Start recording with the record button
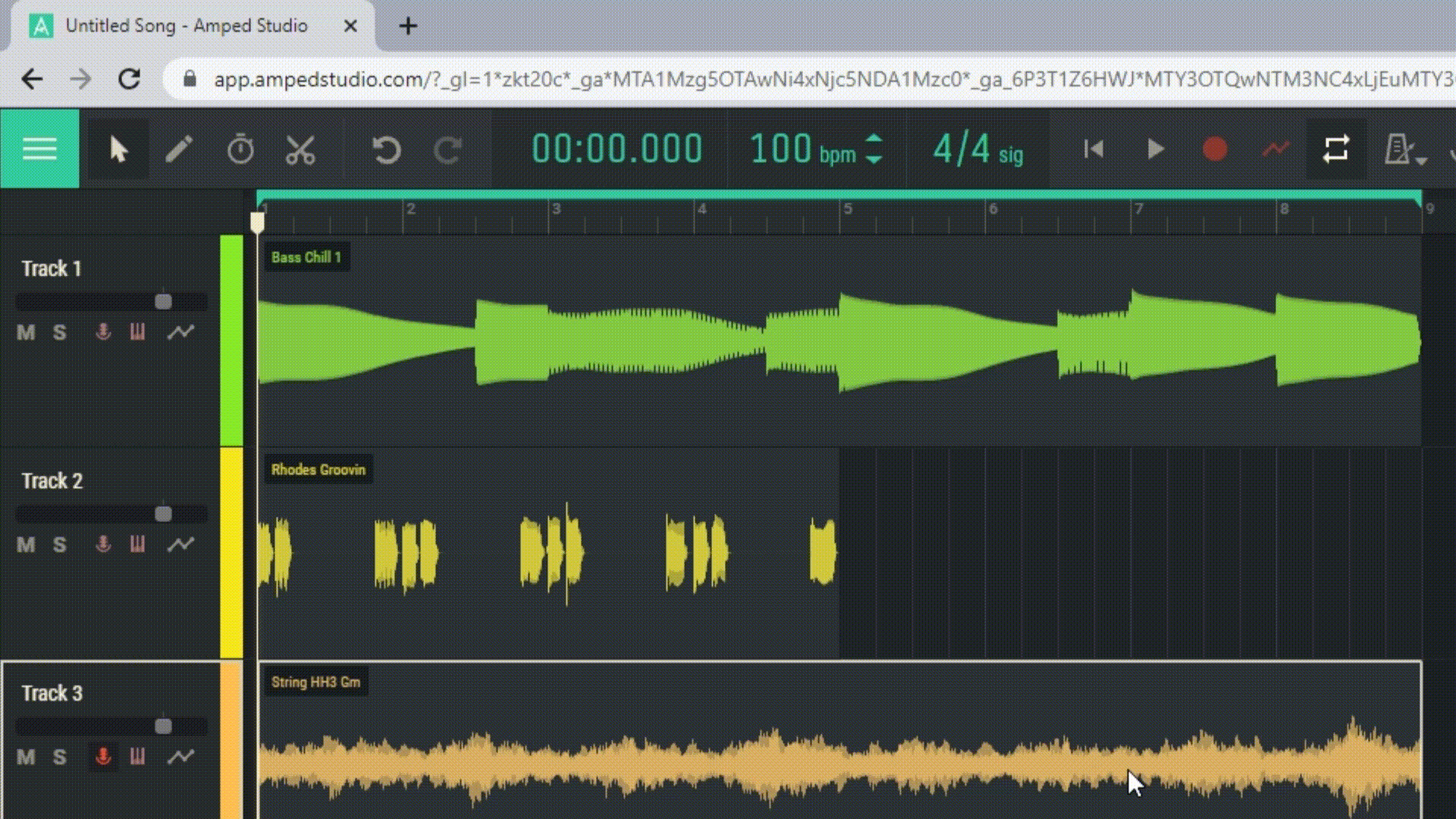1456x819 pixels. (x=1215, y=149)
